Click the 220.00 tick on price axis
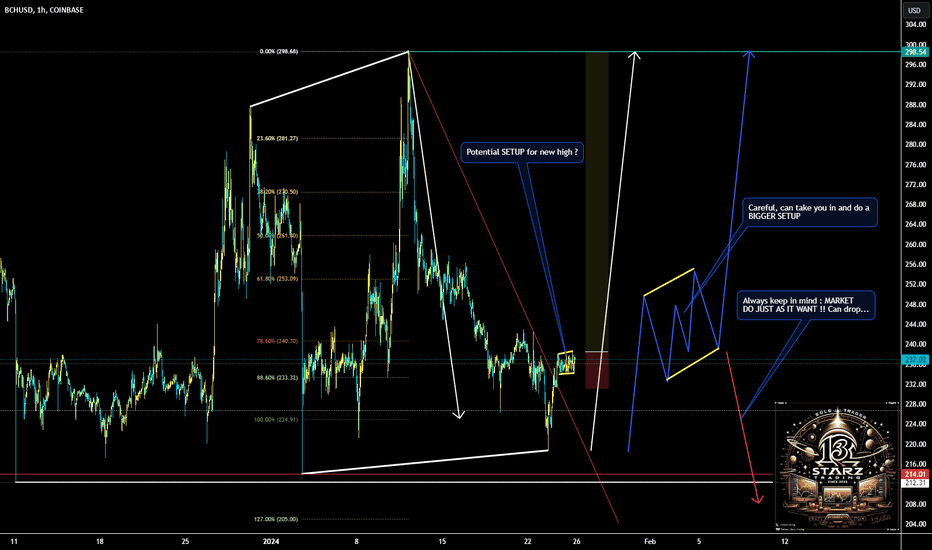 pyautogui.click(x=915, y=444)
